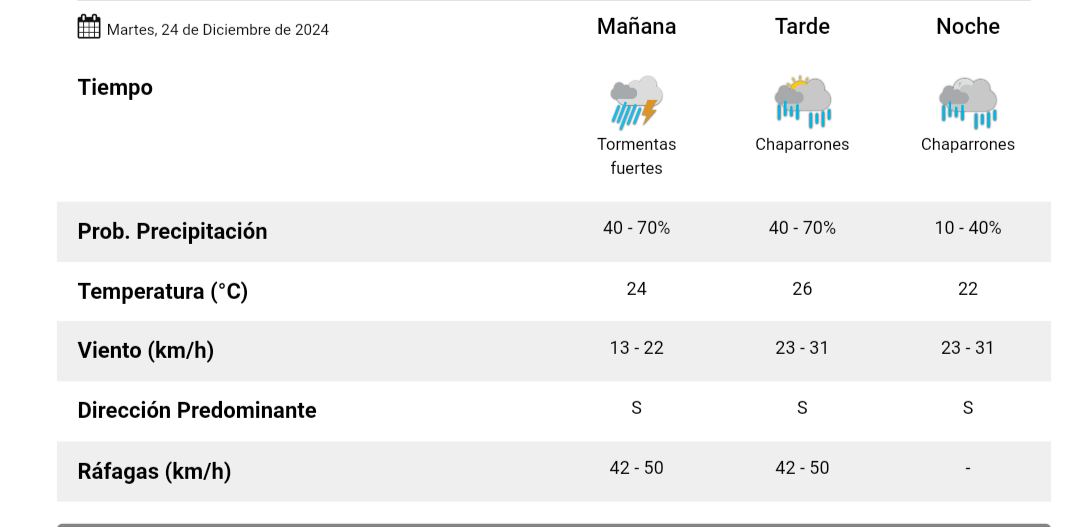Click the Viento (km/h) row label
This screenshot has width=1080, height=527.
pos(145,351)
